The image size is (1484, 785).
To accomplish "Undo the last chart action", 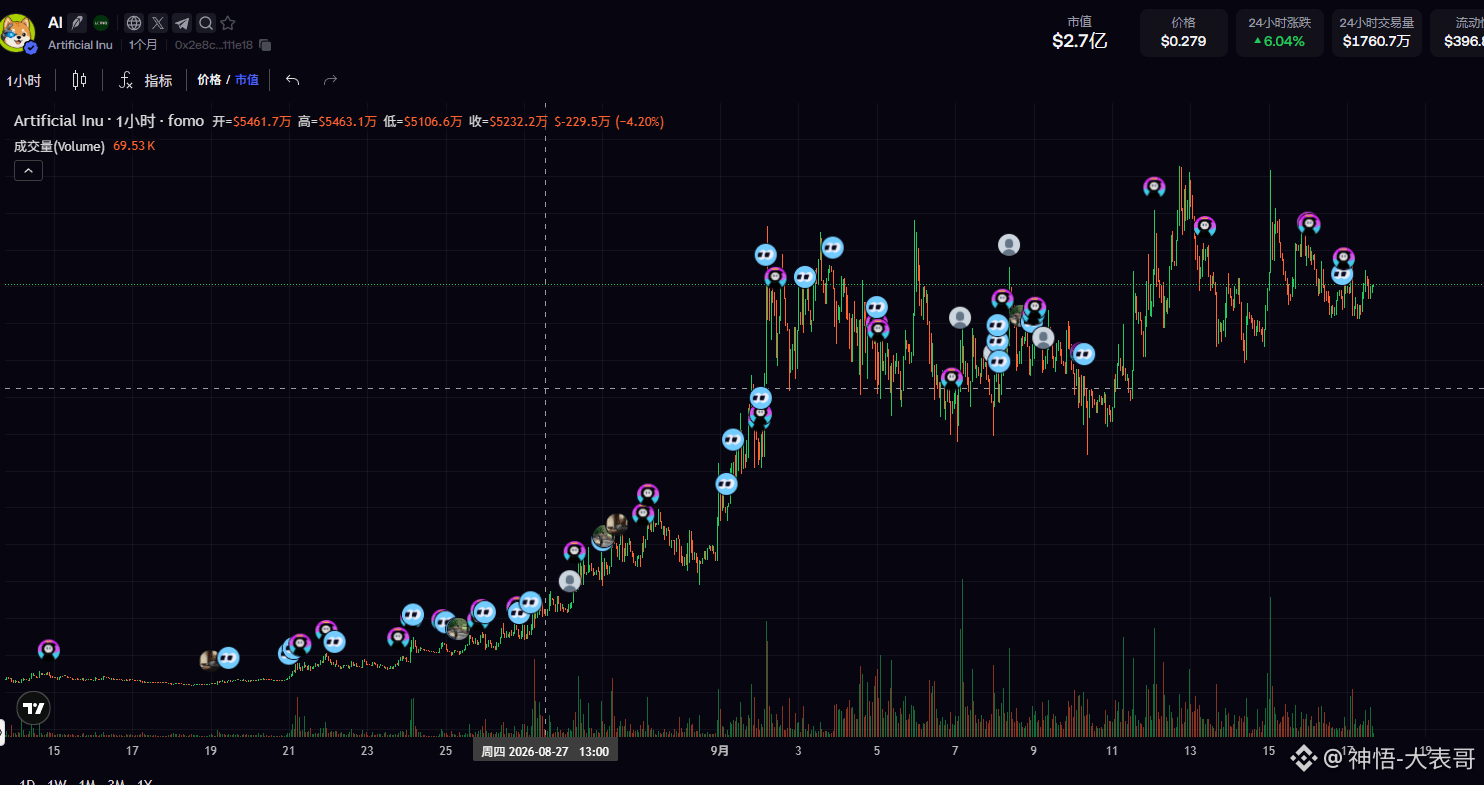I will [292, 80].
